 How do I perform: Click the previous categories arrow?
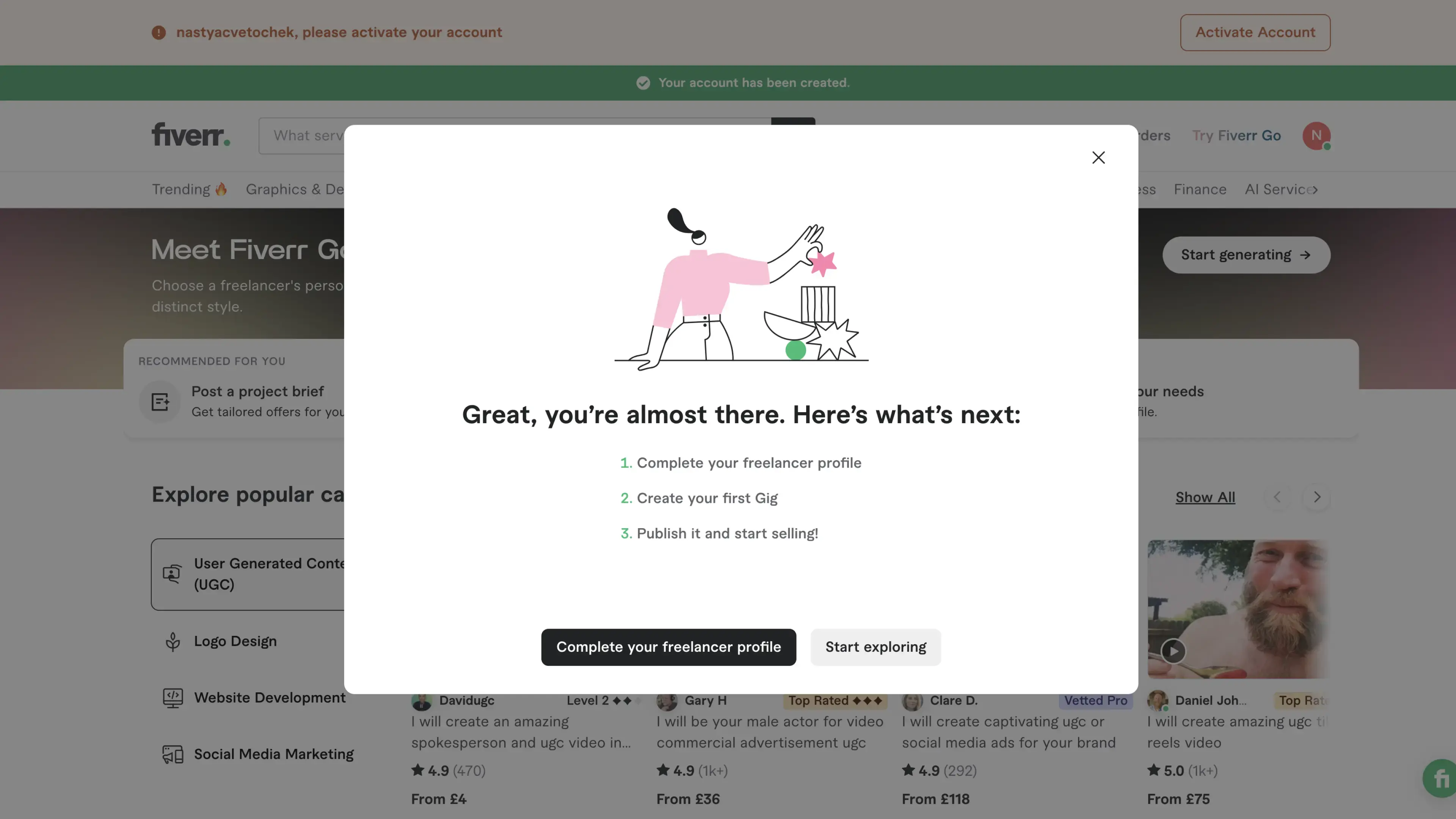(1277, 497)
